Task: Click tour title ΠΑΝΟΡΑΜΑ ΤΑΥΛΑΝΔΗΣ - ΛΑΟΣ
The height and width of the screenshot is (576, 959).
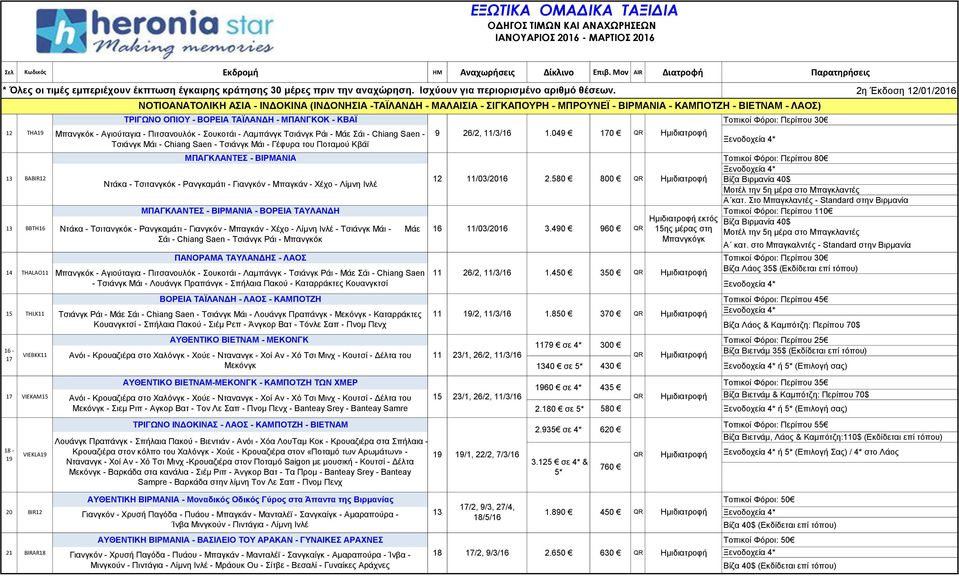Action: [240, 257]
